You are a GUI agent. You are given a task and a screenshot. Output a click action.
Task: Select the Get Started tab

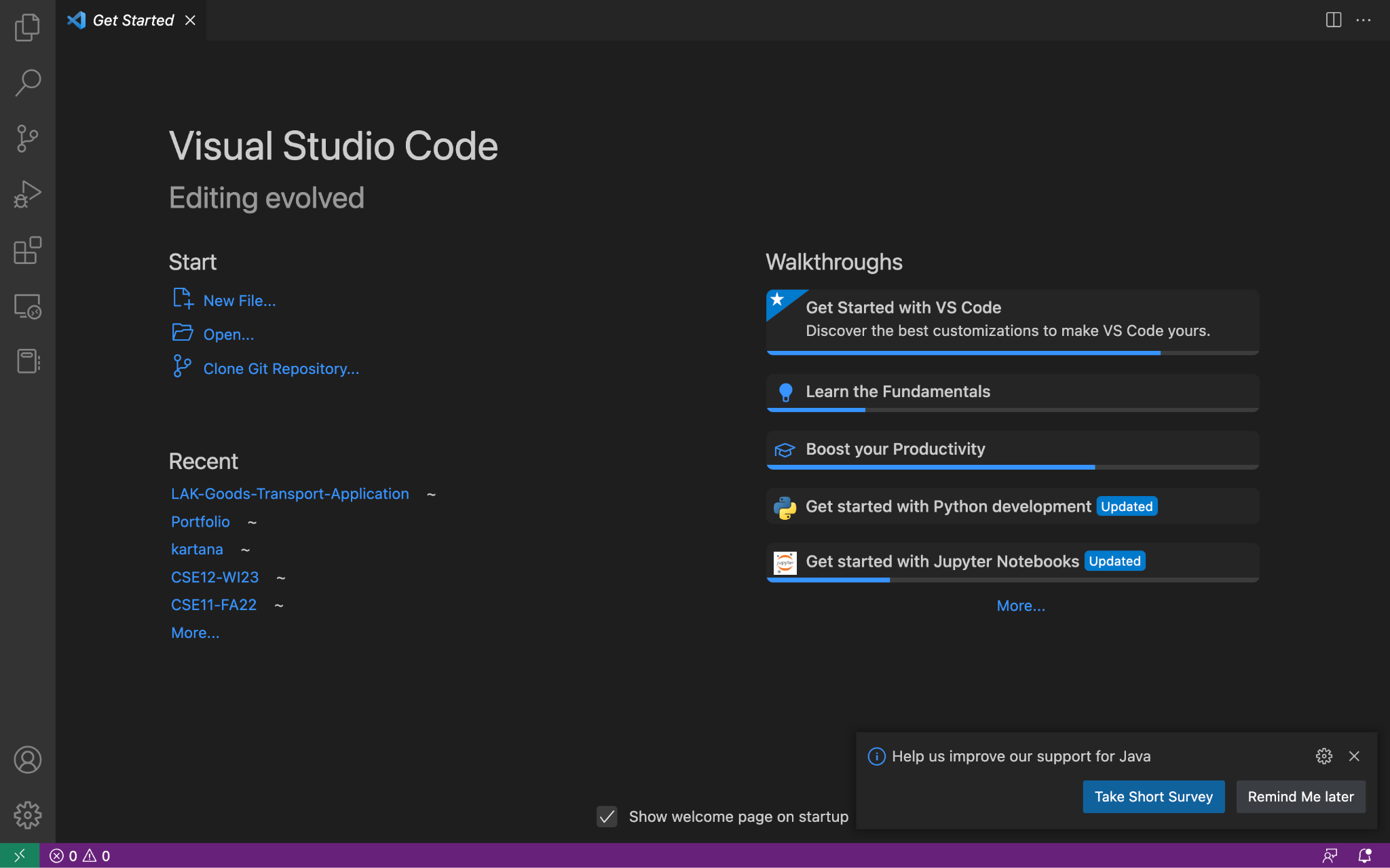pos(131,20)
